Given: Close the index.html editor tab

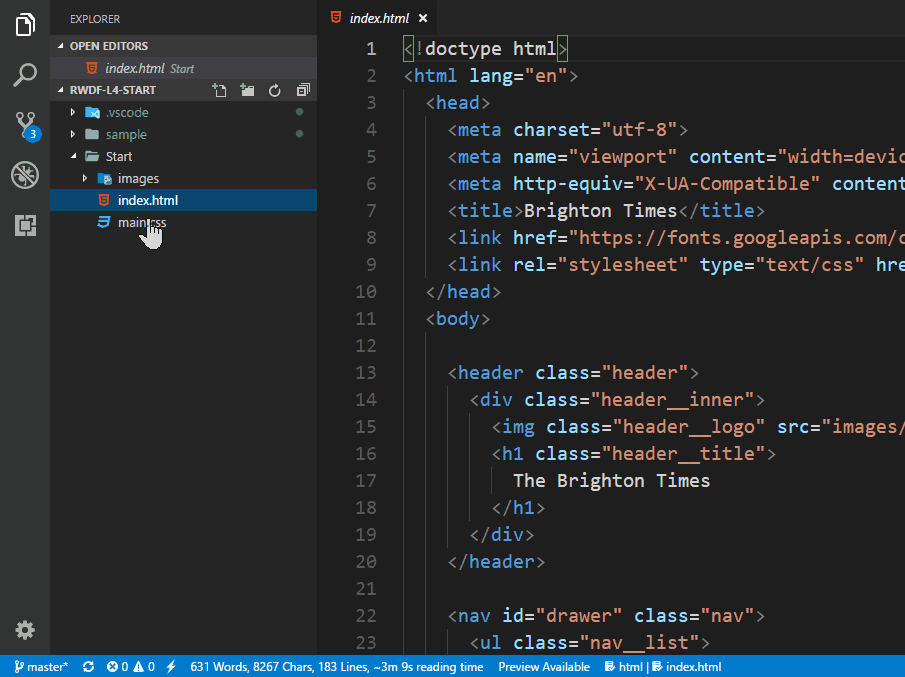Looking at the screenshot, I should click(423, 18).
